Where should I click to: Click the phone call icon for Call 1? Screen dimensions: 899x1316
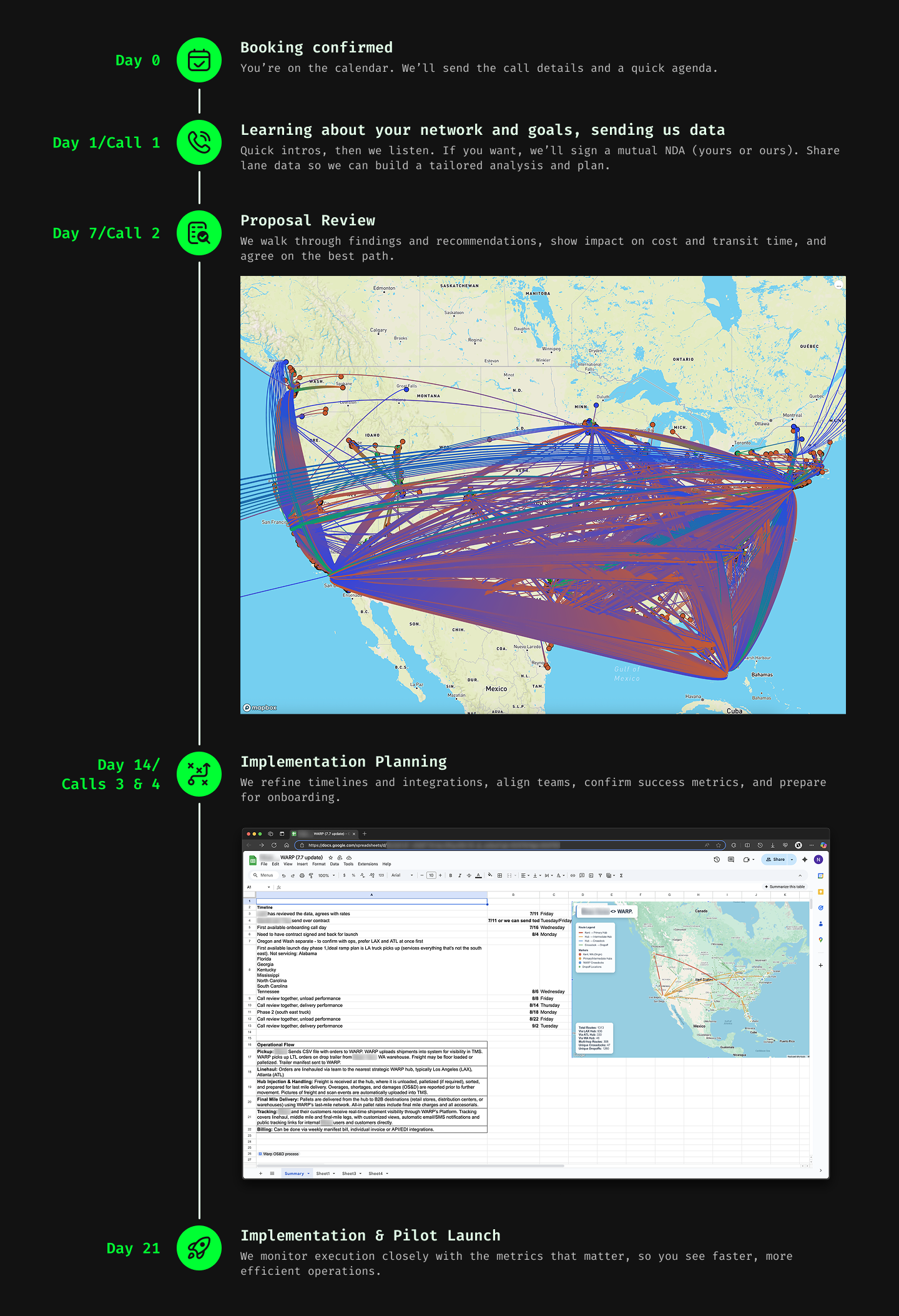click(199, 142)
